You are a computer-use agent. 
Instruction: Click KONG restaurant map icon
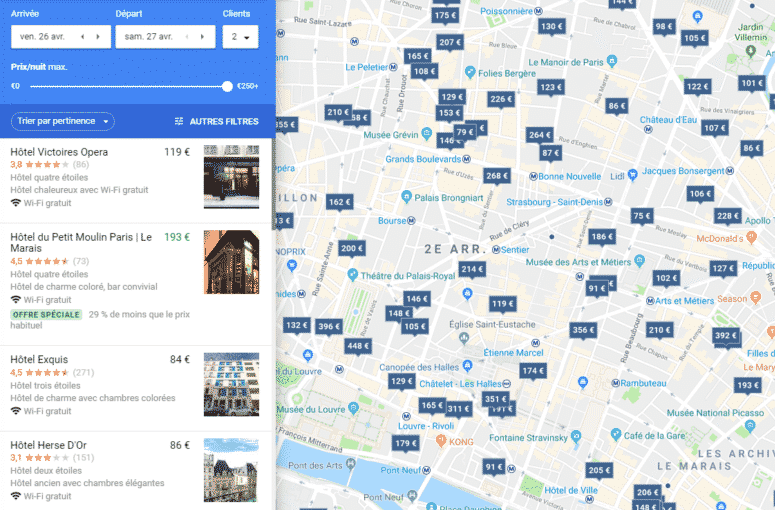(441, 440)
